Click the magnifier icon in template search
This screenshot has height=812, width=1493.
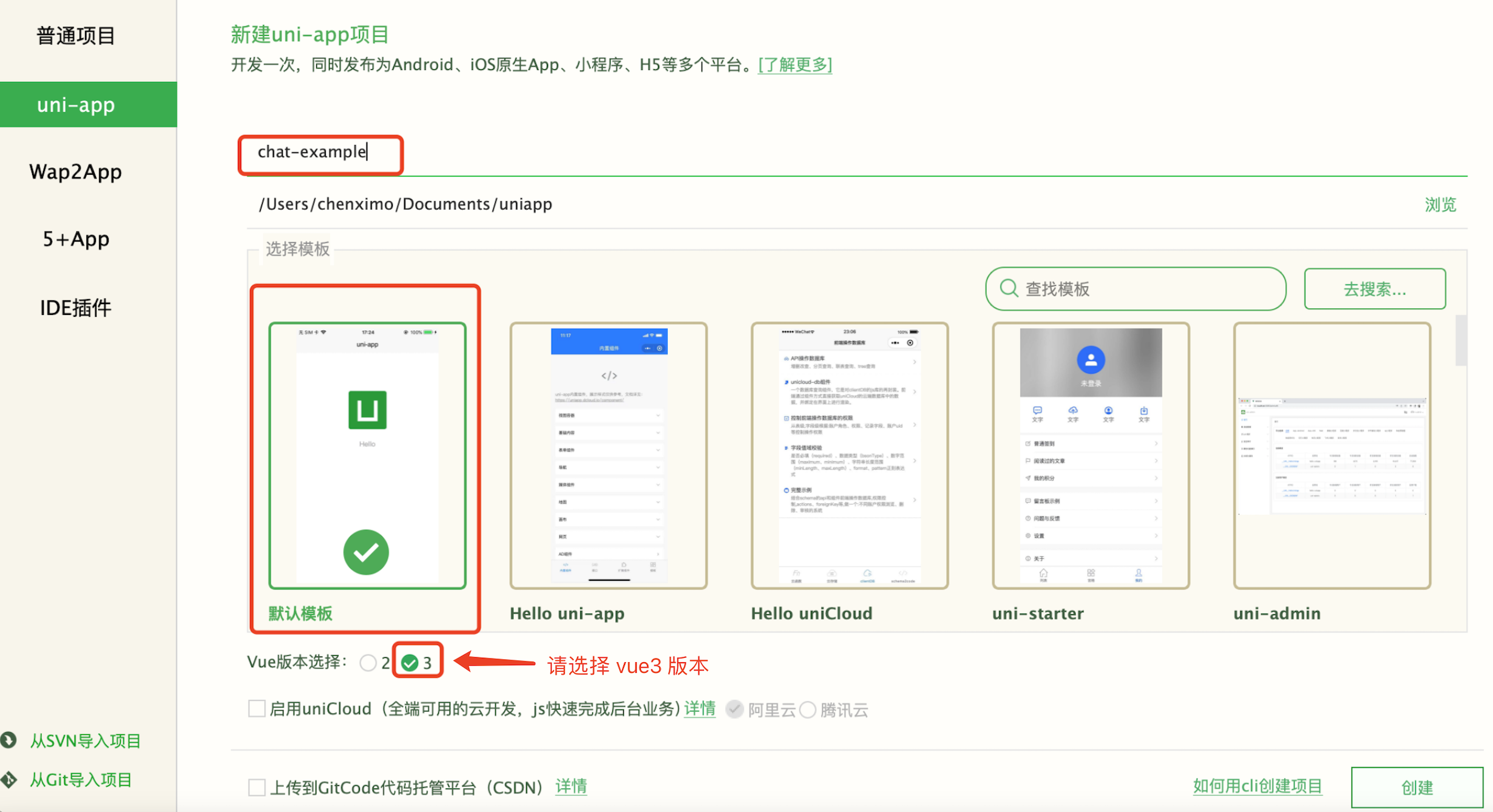click(1009, 288)
